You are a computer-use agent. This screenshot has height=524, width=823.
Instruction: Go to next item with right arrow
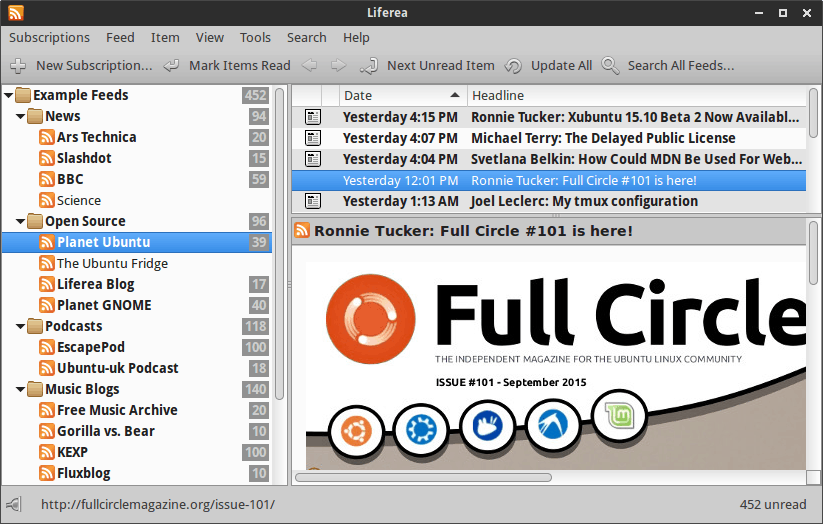pos(339,66)
